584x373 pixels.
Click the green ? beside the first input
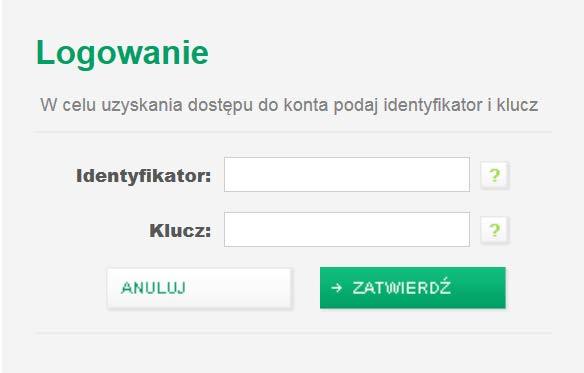(495, 175)
